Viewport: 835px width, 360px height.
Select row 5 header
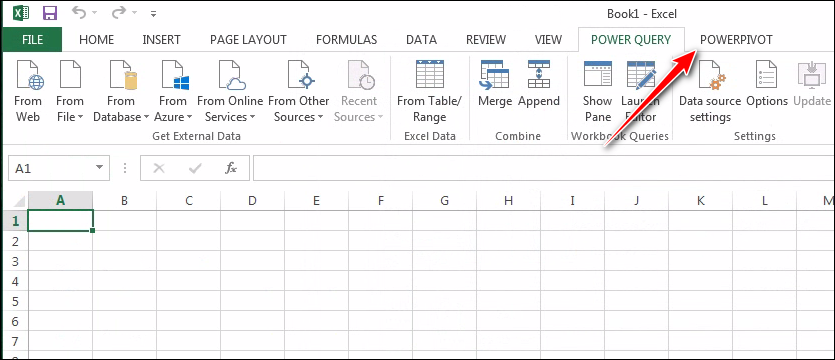tap(15, 301)
